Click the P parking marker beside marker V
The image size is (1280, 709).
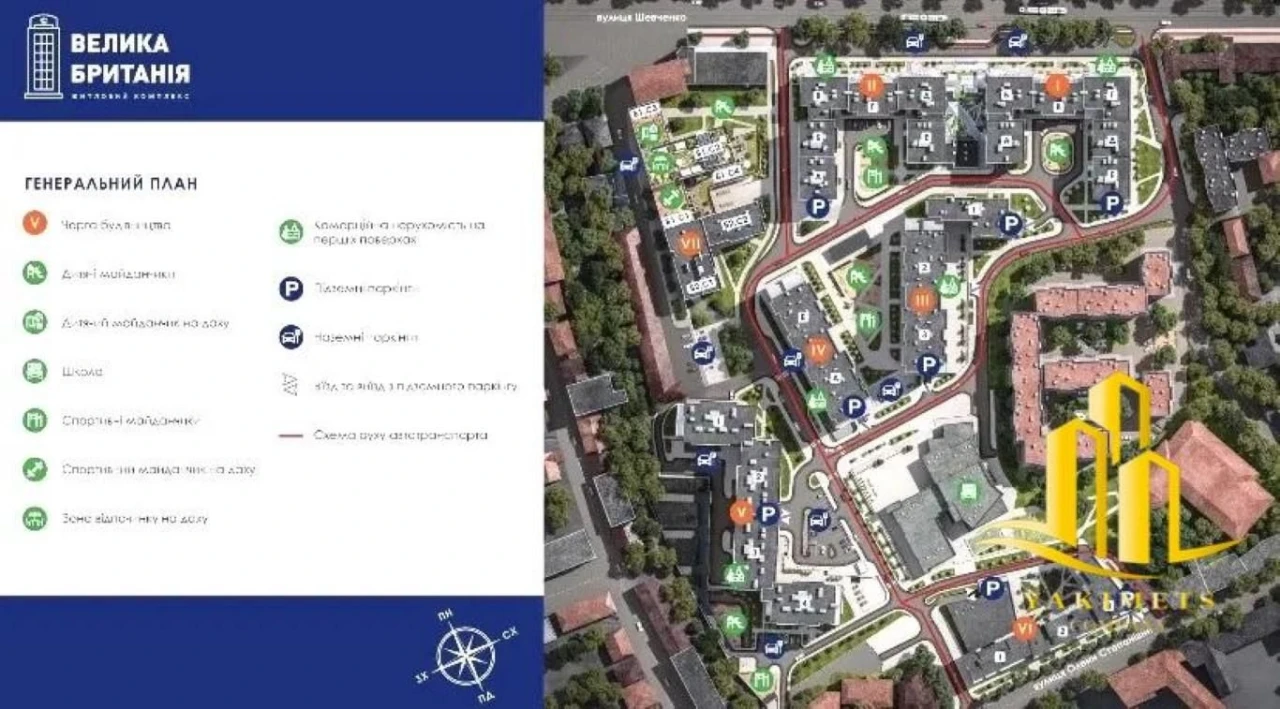[768, 514]
